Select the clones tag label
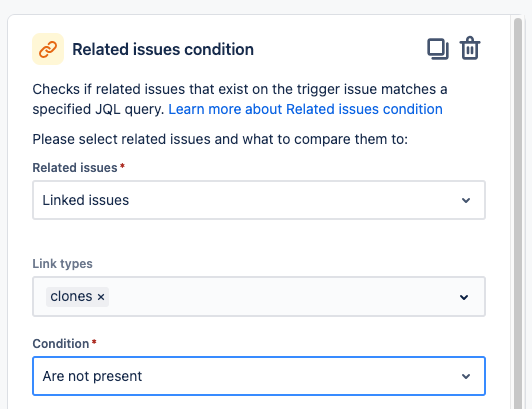 tap(71, 297)
